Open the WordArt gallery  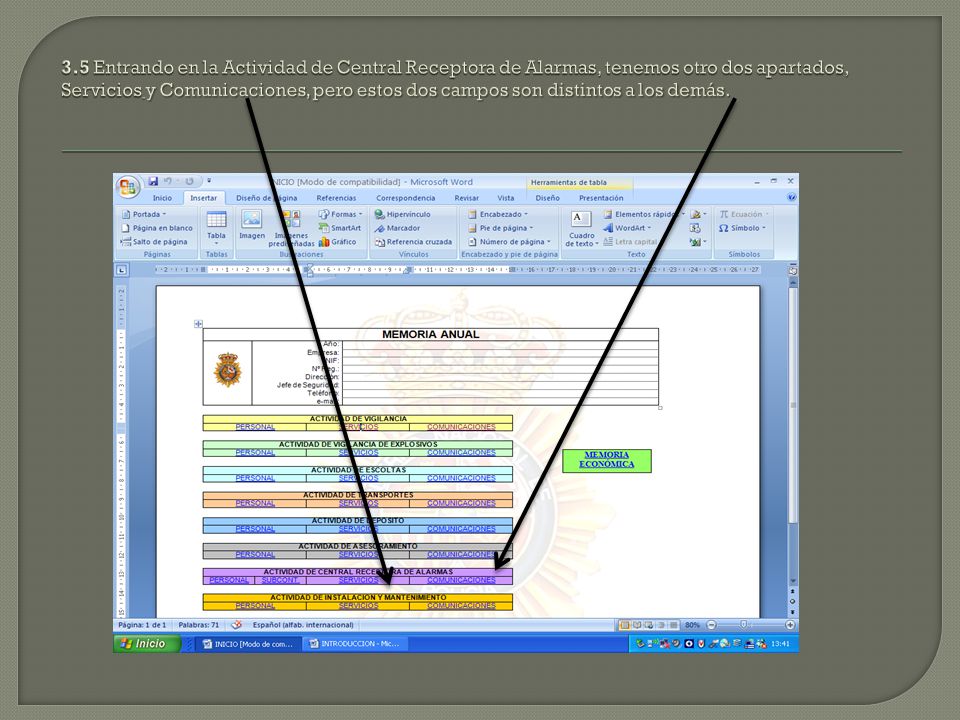[x=627, y=228]
